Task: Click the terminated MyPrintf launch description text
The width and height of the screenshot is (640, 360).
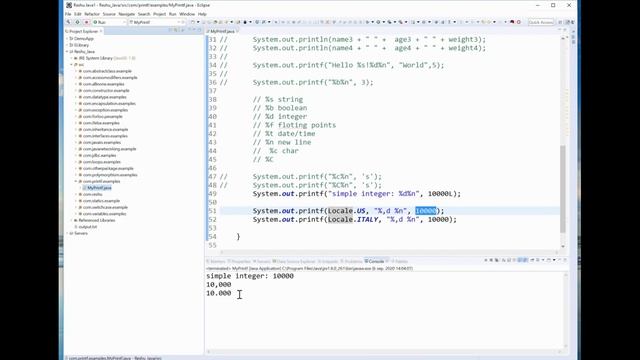Action: [309, 269]
